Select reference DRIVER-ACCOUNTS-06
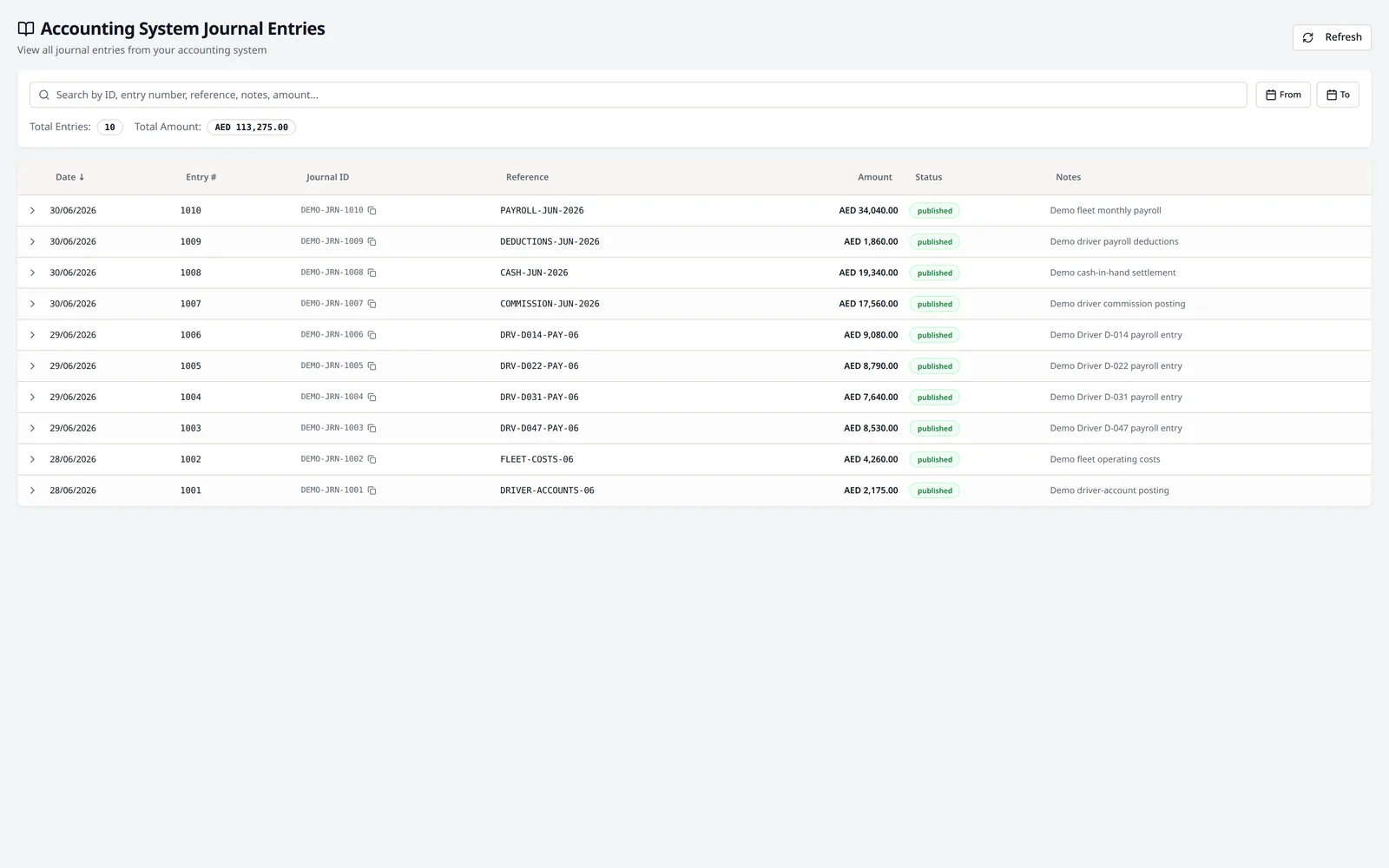1389x868 pixels. (x=547, y=491)
